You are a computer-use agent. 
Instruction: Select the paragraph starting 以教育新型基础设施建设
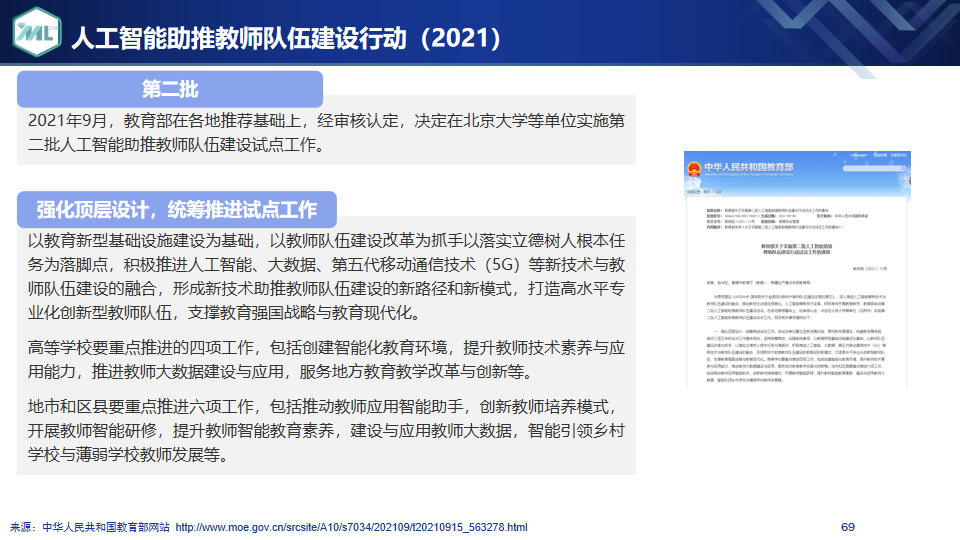327,277
